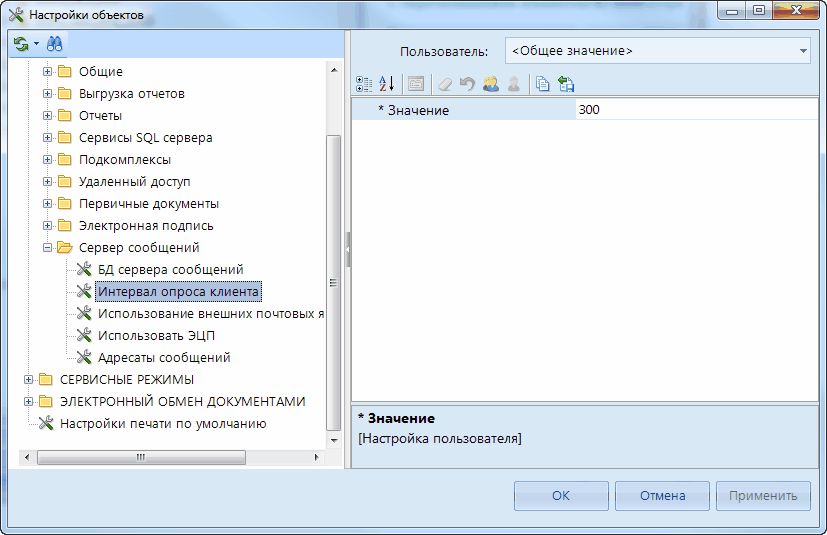This screenshot has width=827, height=535.
Task: Select БД сервера сообщений setting
Action: pyautogui.click(x=170, y=270)
